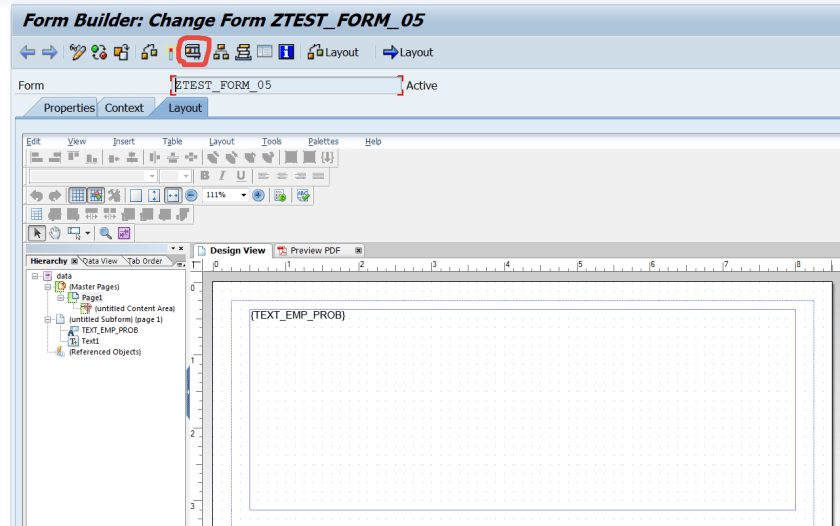Click the blue information icon
840x526 pixels.
pos(286,52)
